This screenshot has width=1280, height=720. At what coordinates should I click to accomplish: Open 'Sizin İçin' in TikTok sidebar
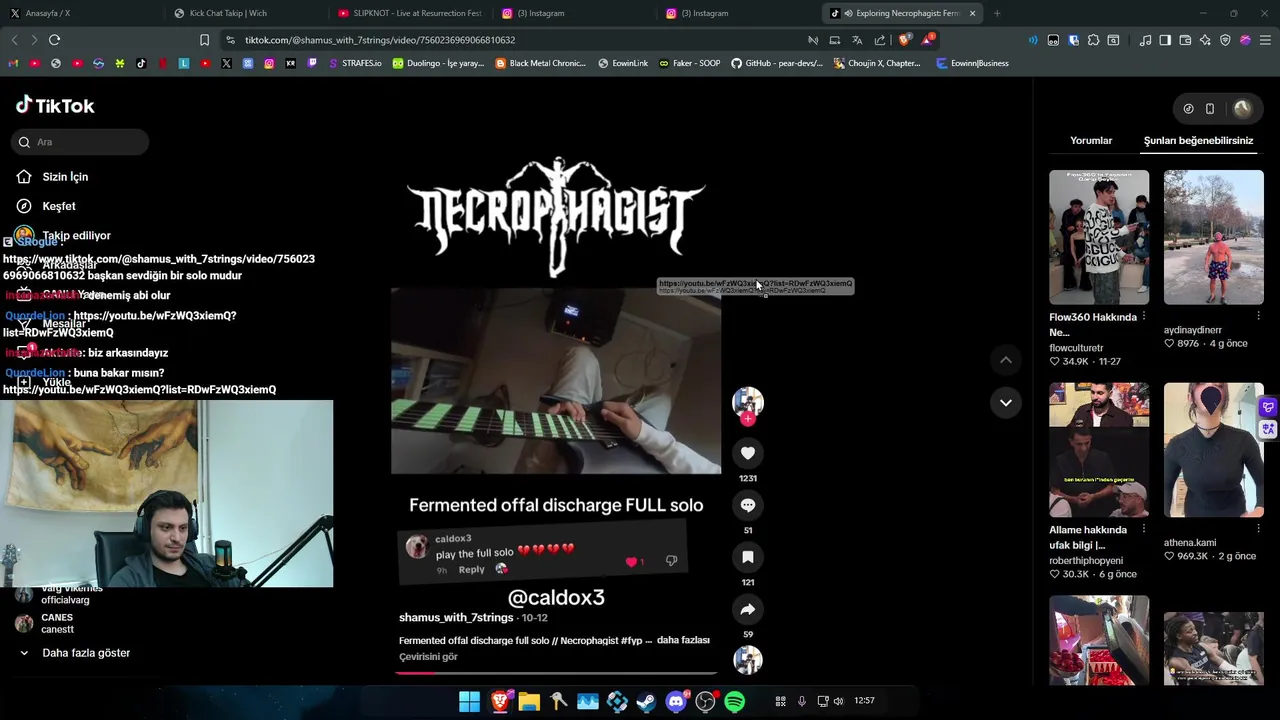point(65,177)
